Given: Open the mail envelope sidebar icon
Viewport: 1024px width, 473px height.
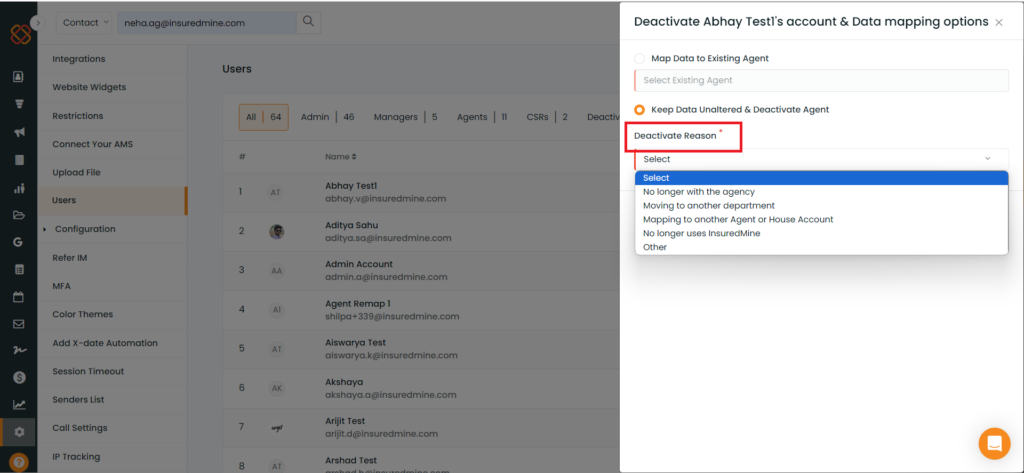Looking at the screenshot, I should [19, 323].
